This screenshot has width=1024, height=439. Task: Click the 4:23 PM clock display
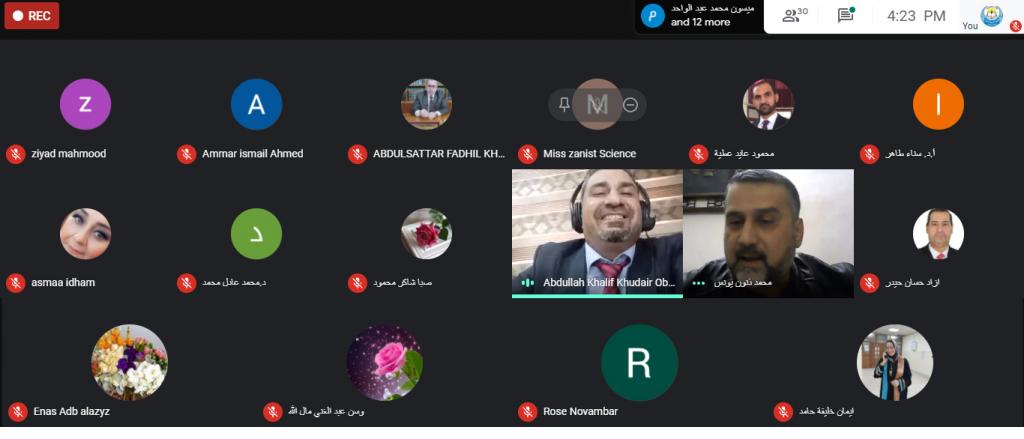click(916, 16)
